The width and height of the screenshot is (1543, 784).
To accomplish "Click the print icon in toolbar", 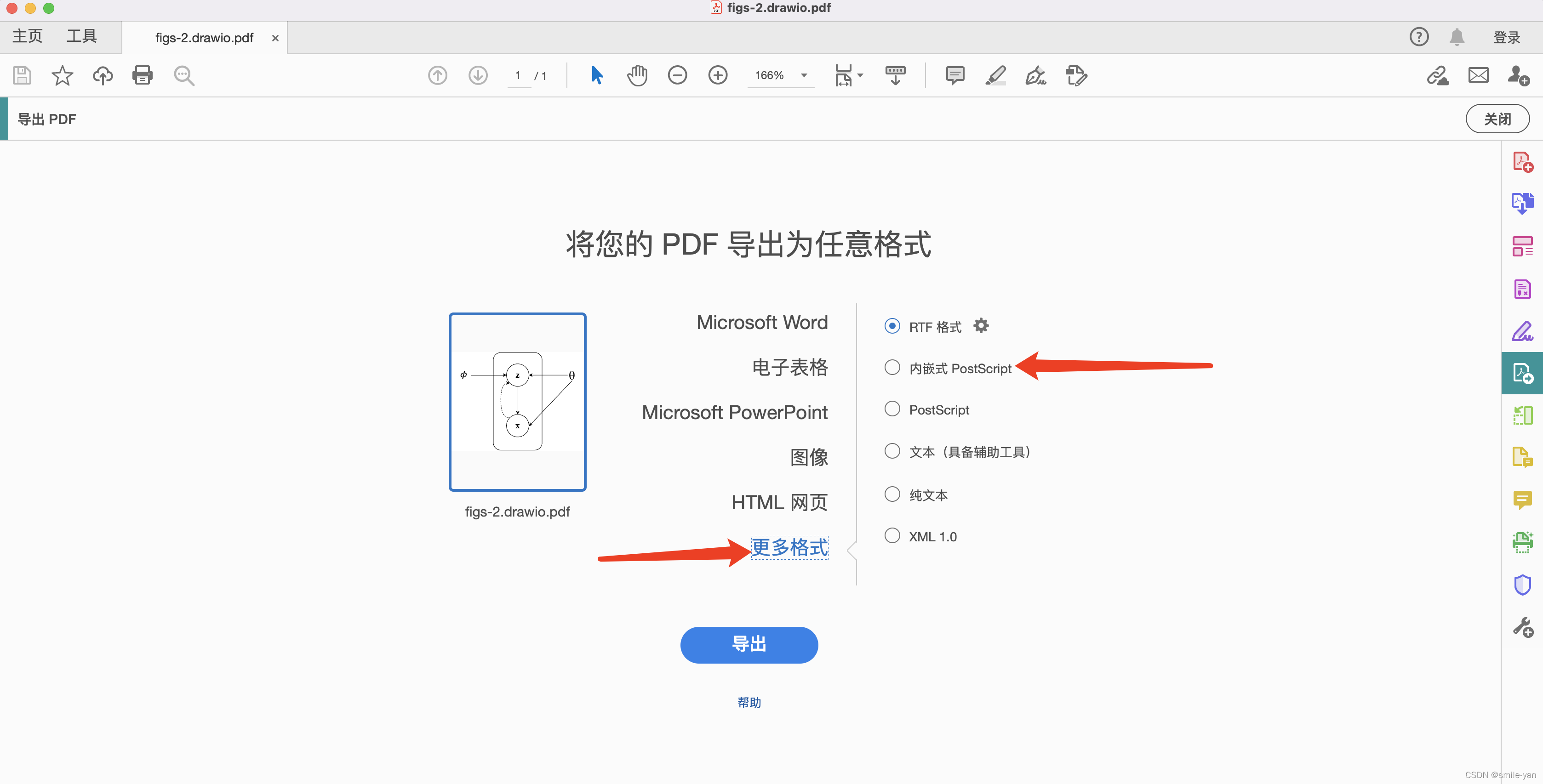I will [142, 75].
